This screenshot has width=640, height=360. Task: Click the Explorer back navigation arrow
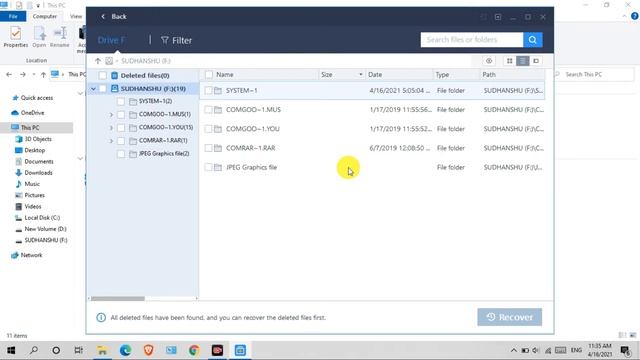tap(9, 75)
